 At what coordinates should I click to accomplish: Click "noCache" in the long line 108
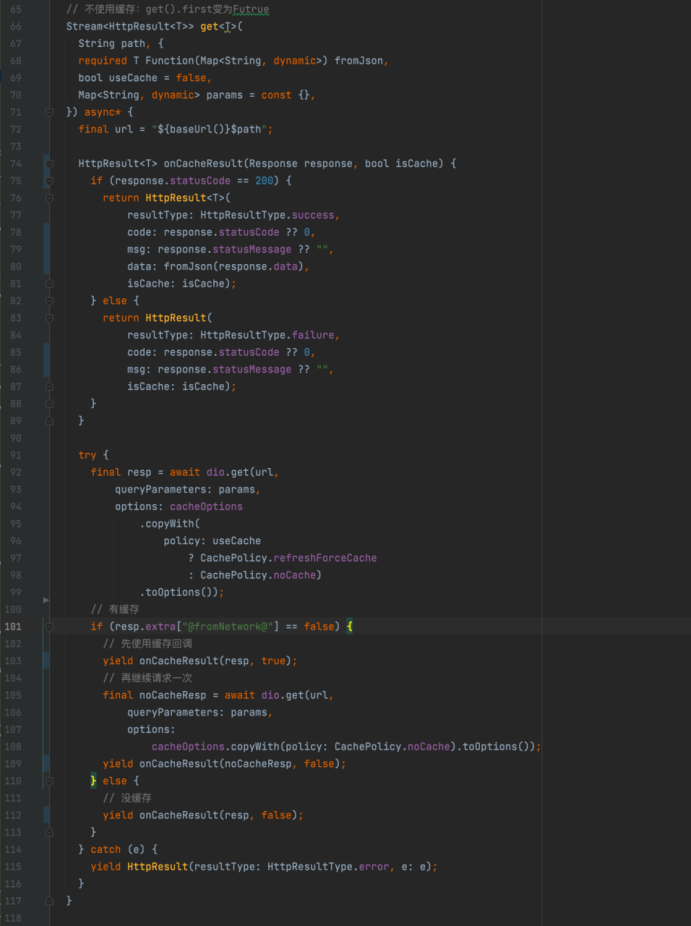pyautogui.click(x=429, y=746)
